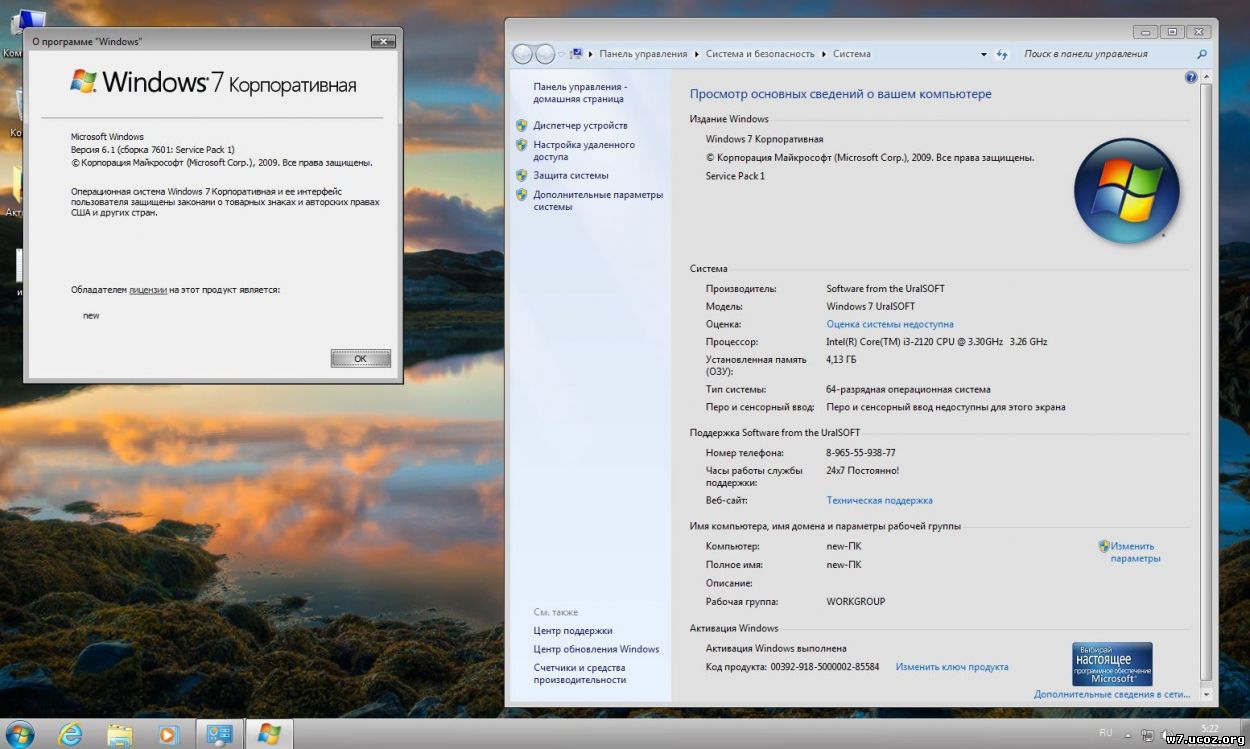The image size is (1250, 749).
Task: Select the Система и безопасность breadcrumb
Action: tap(761, 54)
